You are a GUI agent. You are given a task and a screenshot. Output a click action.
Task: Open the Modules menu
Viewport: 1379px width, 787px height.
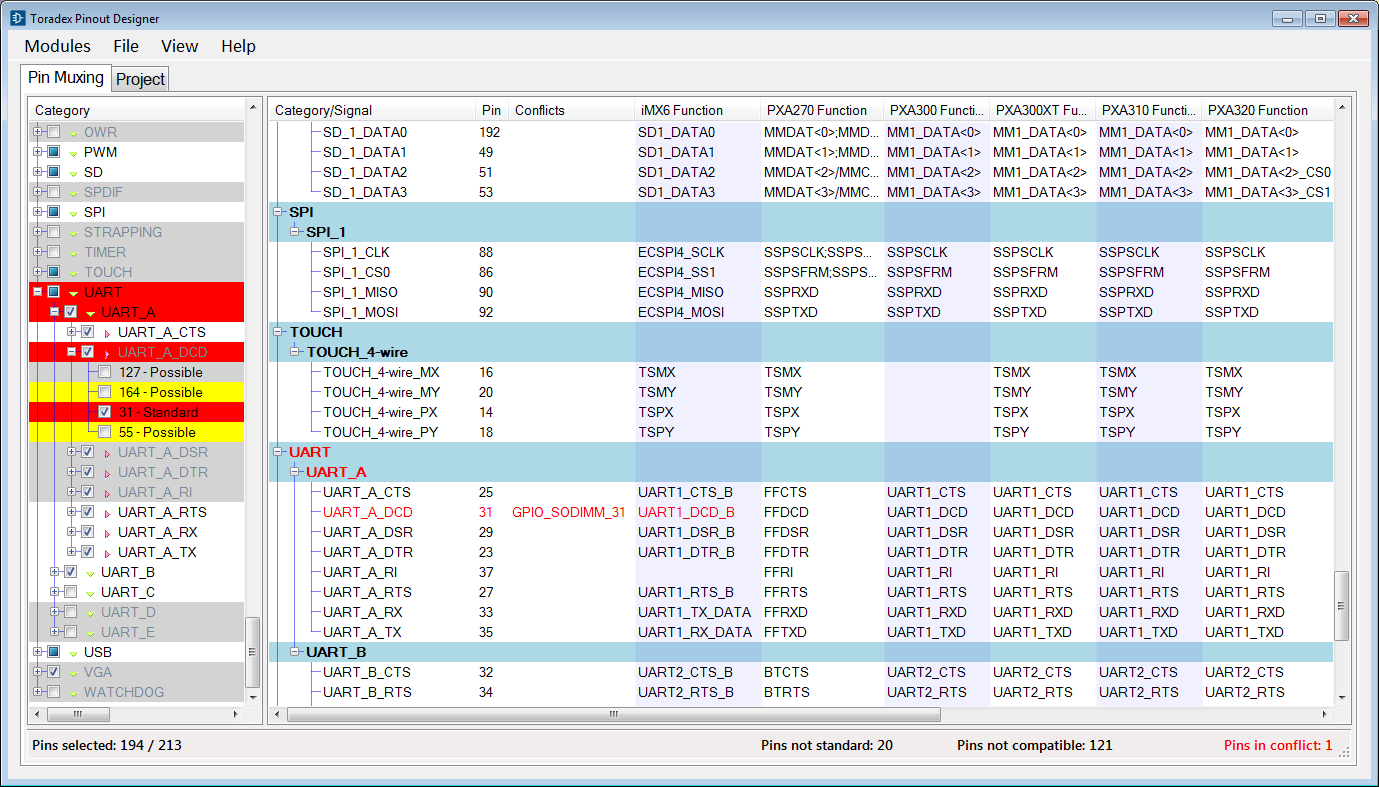pos(58,46)
